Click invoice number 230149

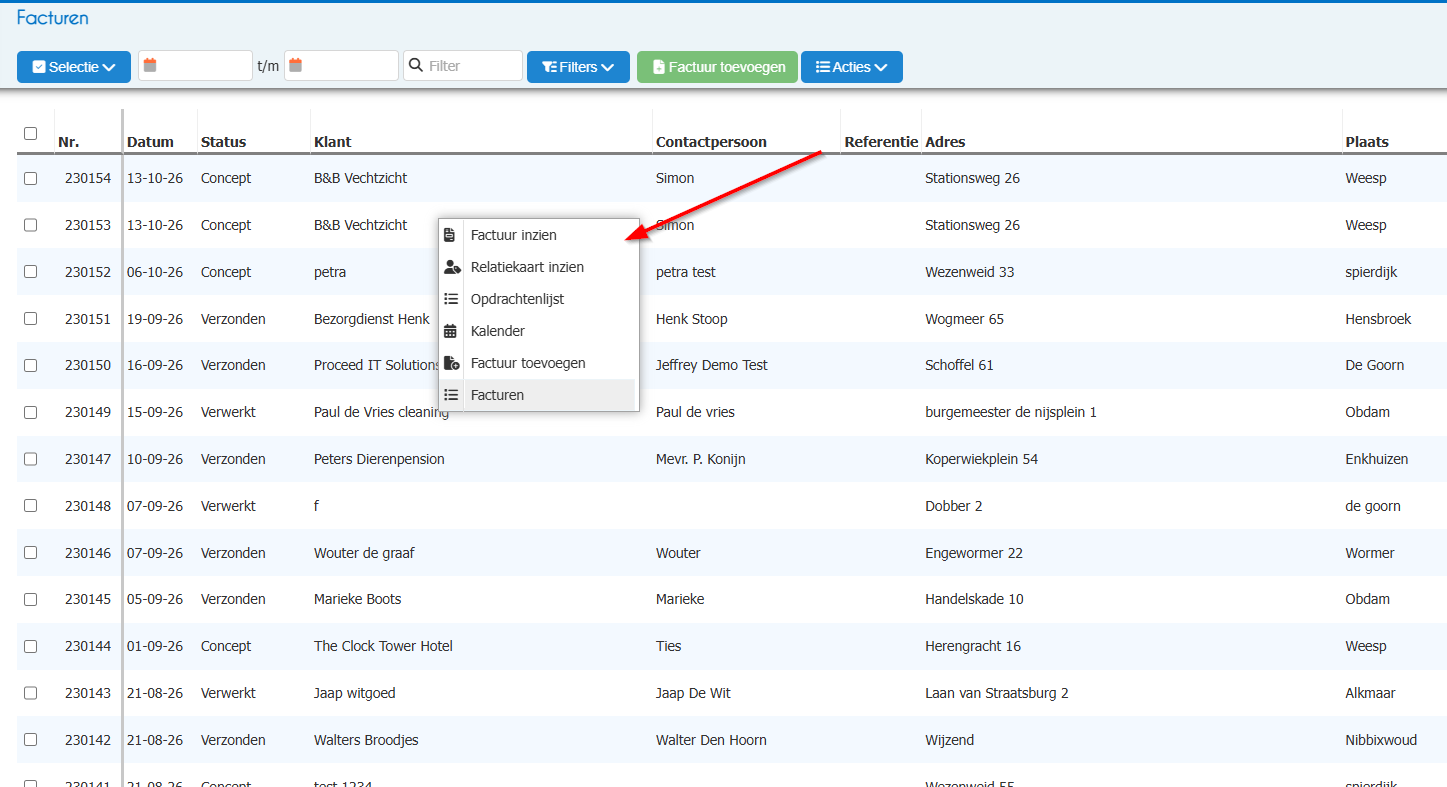[88, 412]
